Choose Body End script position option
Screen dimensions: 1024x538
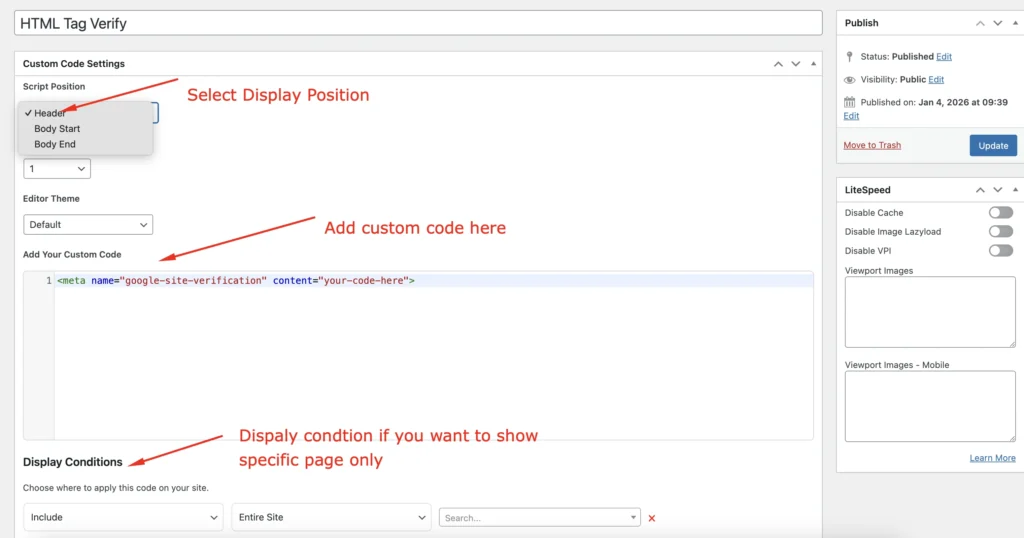[x=55, y=144]
